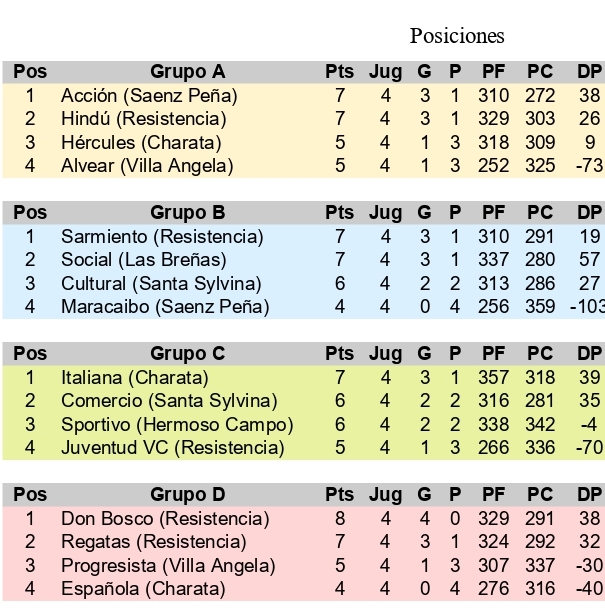The image size is (605, 608).
Task: Click the Posiciones title text
Action: click(457, 36)
